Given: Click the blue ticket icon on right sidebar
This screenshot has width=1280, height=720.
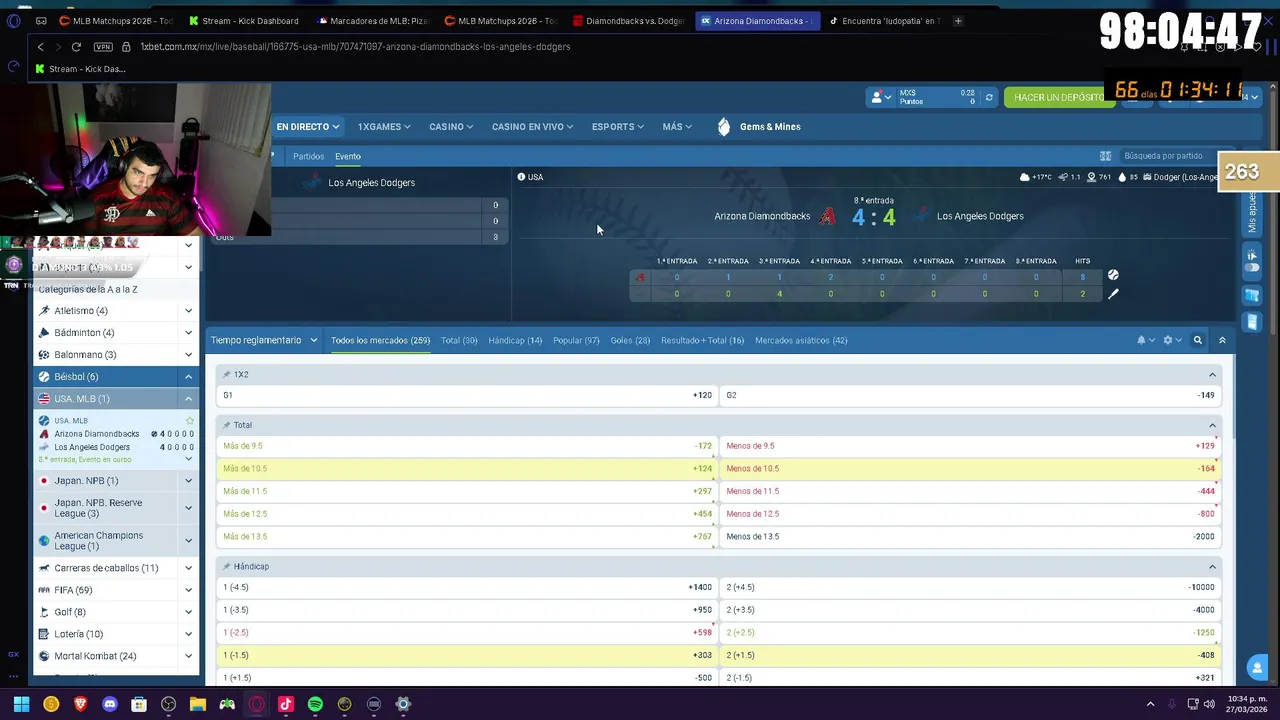Looking at the screenshot, I should [x=1252, y=295].
